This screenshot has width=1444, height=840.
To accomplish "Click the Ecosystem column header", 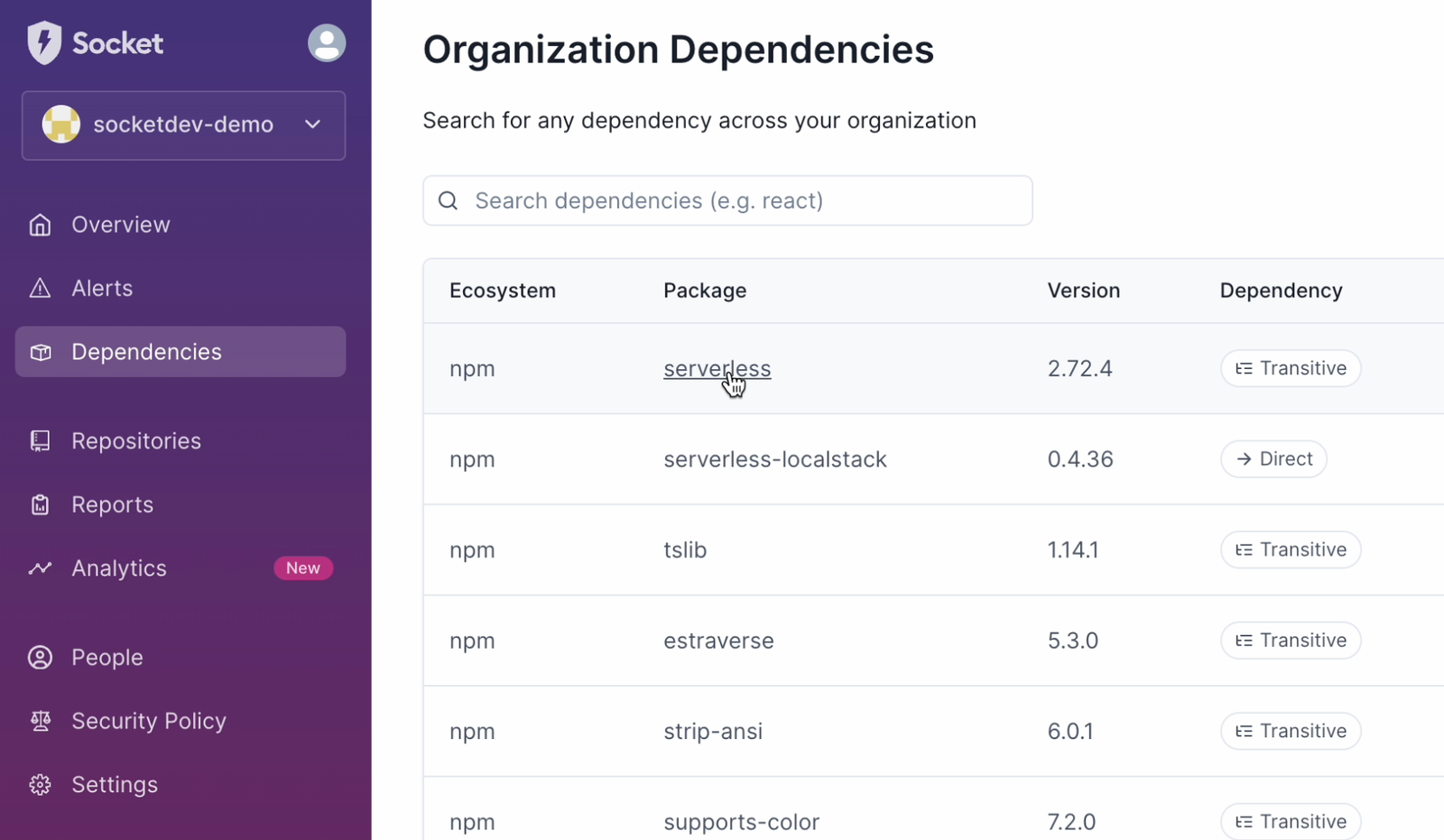I will point(503,291).
